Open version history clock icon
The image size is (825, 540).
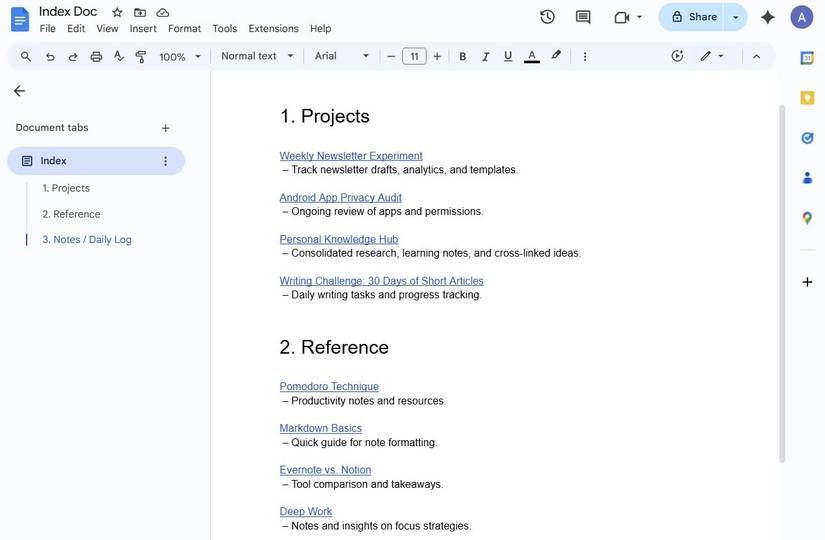tap(547, 17)
